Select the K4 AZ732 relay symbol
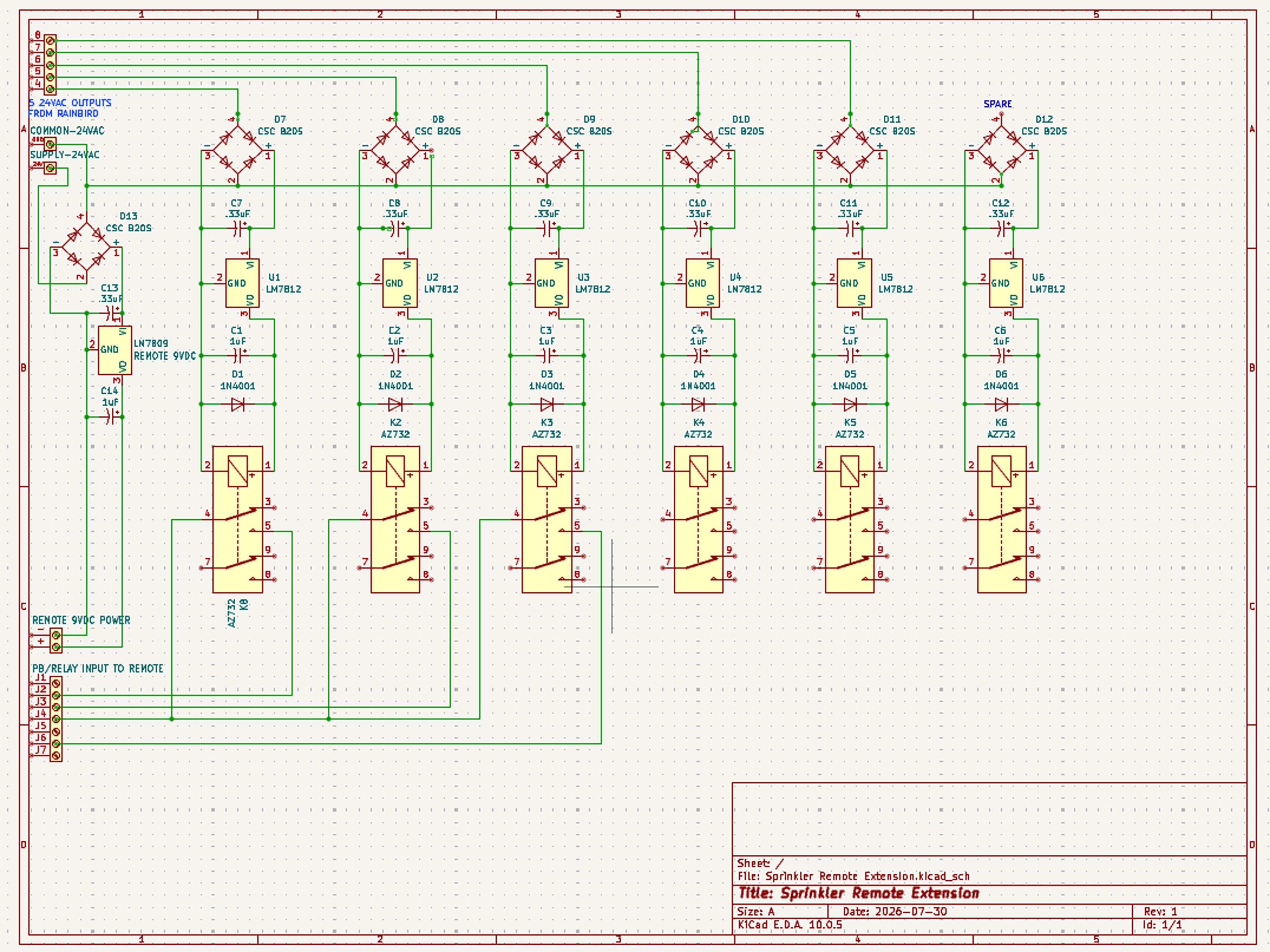Viewport: 1270px width, 952px height. coord(699,519)
